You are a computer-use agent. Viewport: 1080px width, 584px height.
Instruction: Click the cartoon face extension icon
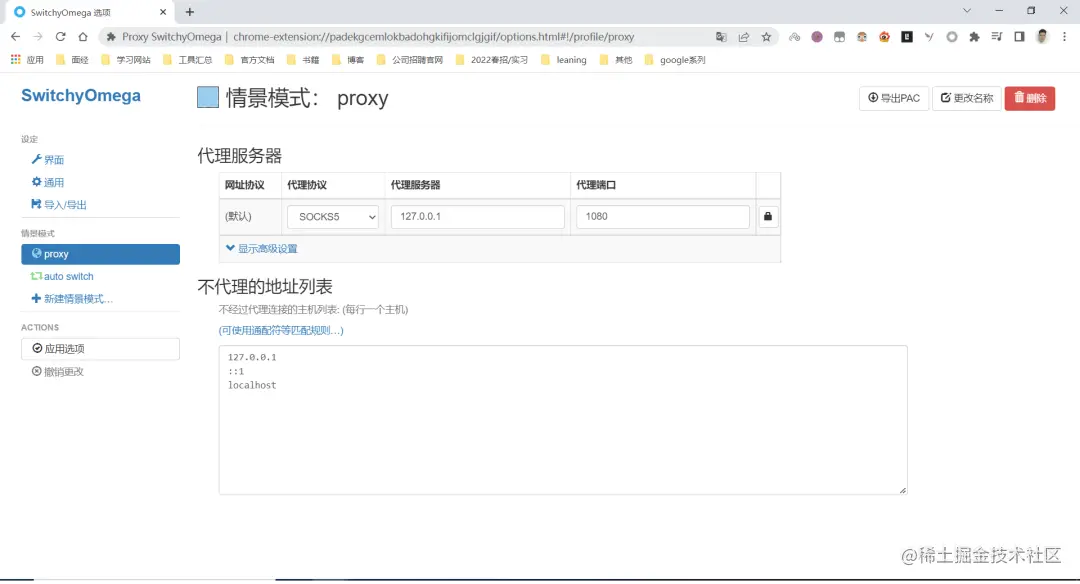tap(862, 37)
